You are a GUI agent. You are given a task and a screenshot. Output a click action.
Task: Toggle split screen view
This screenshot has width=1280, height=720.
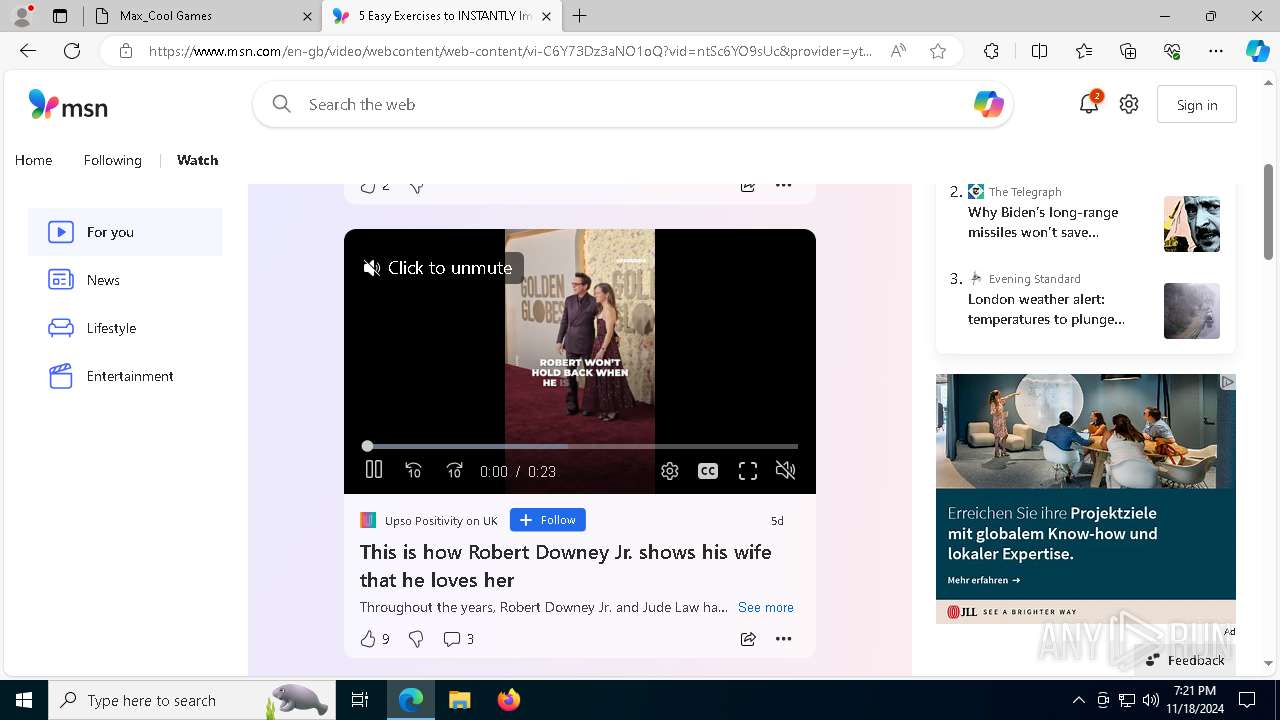[x=1039, y=51]
